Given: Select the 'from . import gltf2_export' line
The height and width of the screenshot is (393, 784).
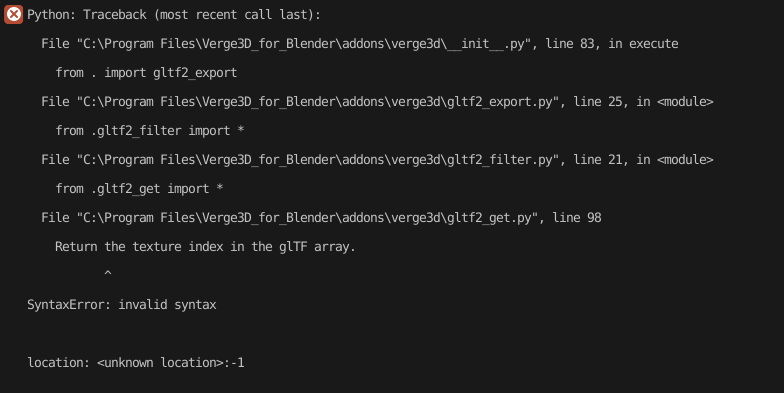Looking at the screenshot, I should click(x=146, y=73).
